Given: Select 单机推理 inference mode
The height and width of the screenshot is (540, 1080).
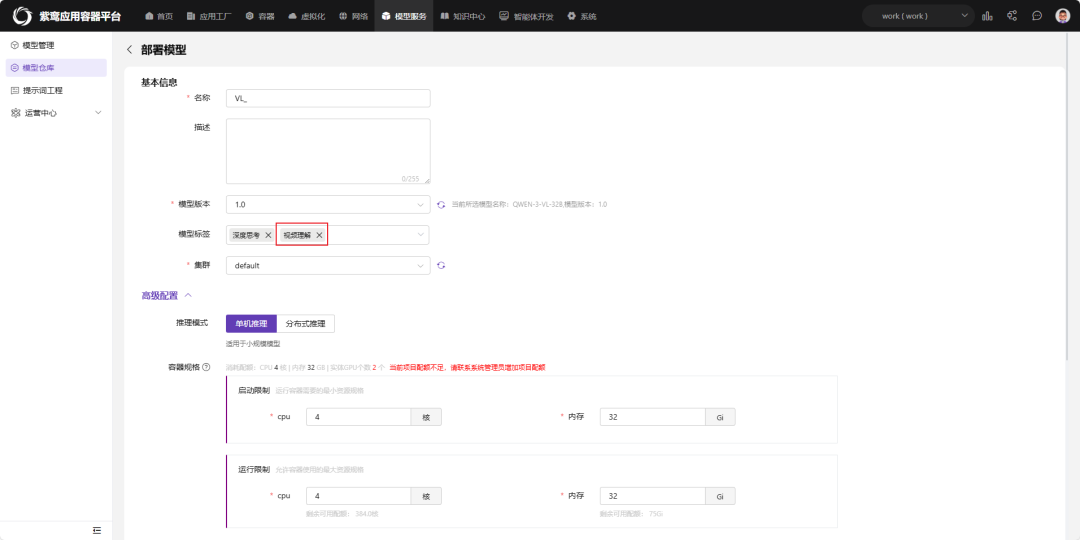Looking at the screenshot, I should click(x=251, y=324).
